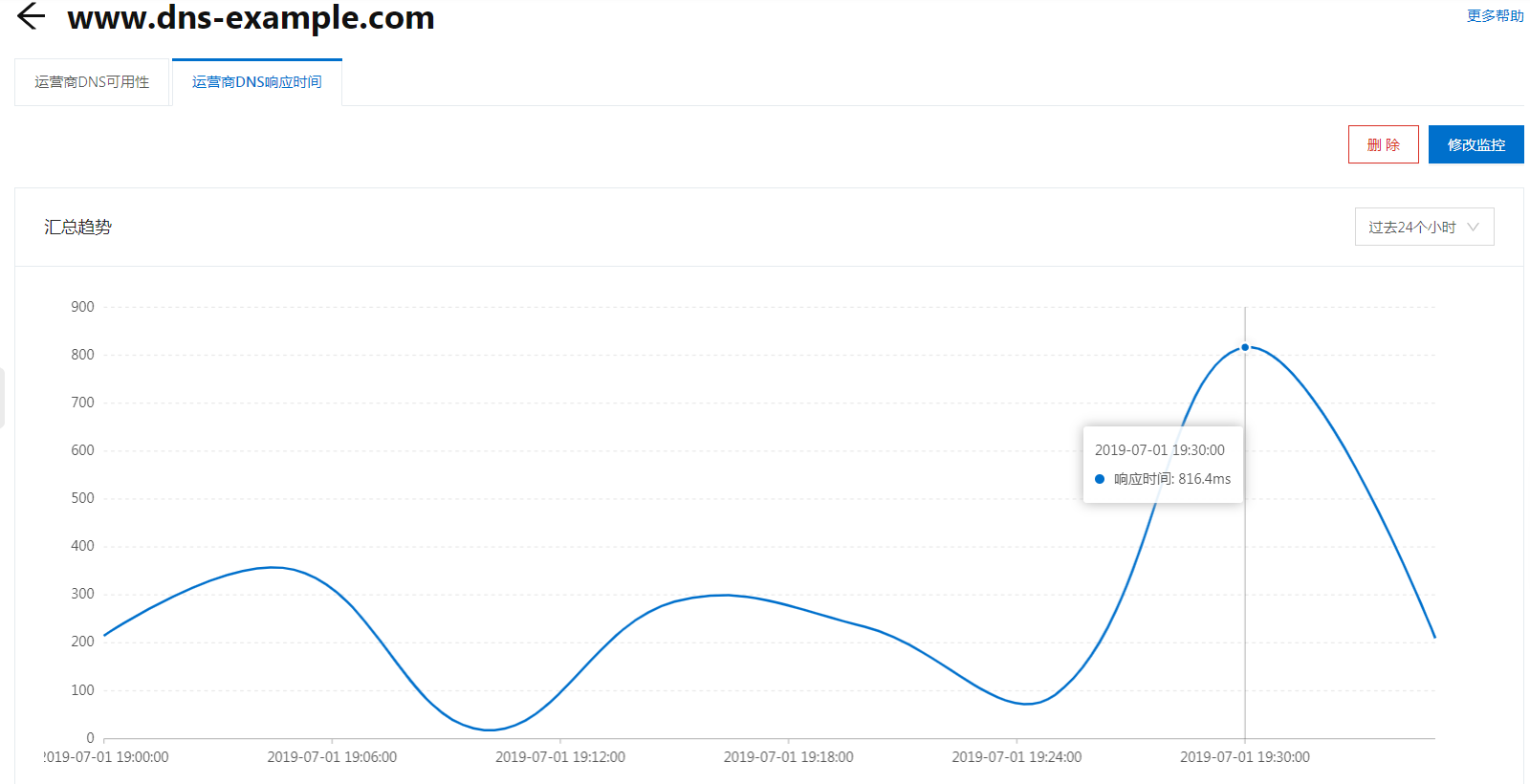Click the back arrow beside www.dns-example.com
The image size is (1530, 784).
(x=32, y=16)
